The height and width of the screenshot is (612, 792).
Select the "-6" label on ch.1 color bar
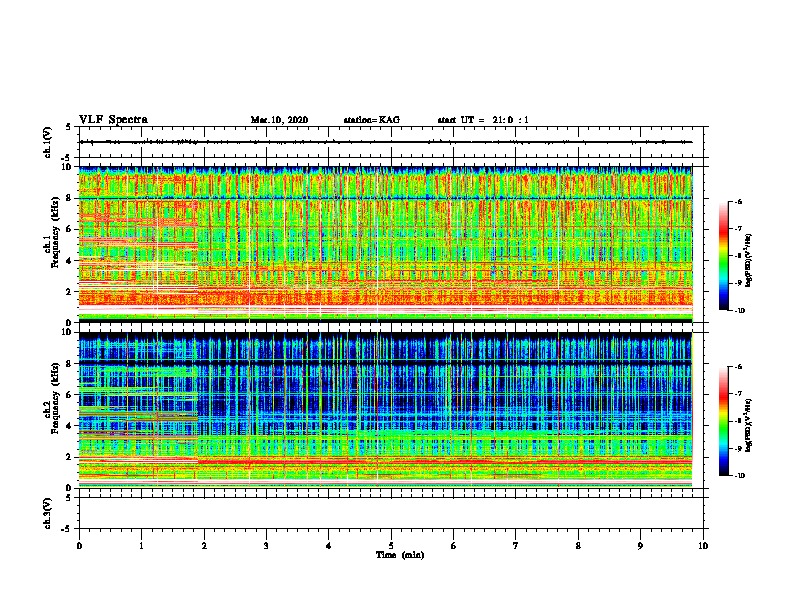click(737, 201)
